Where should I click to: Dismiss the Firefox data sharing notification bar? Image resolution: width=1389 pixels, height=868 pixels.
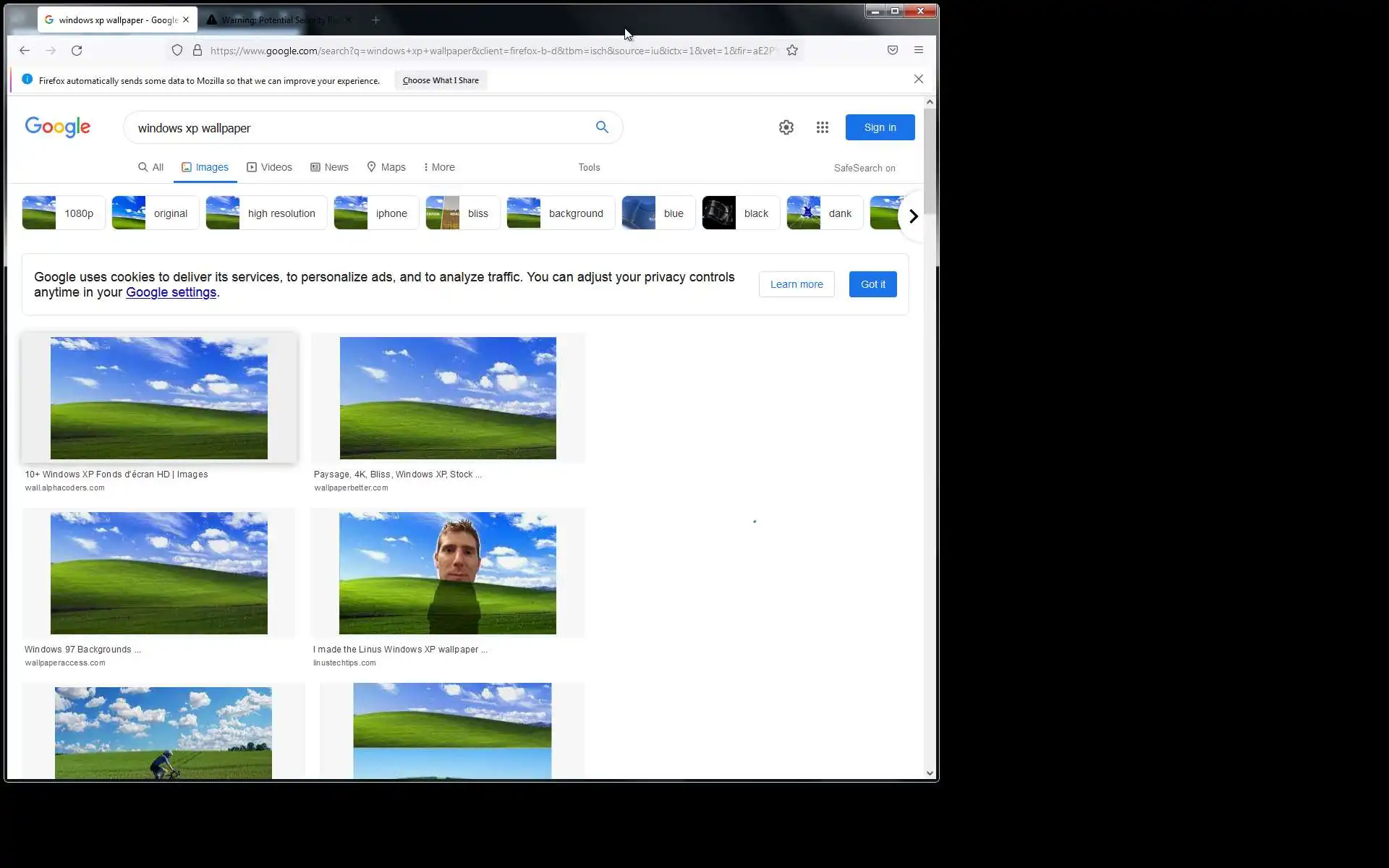[x=918, y=79]
